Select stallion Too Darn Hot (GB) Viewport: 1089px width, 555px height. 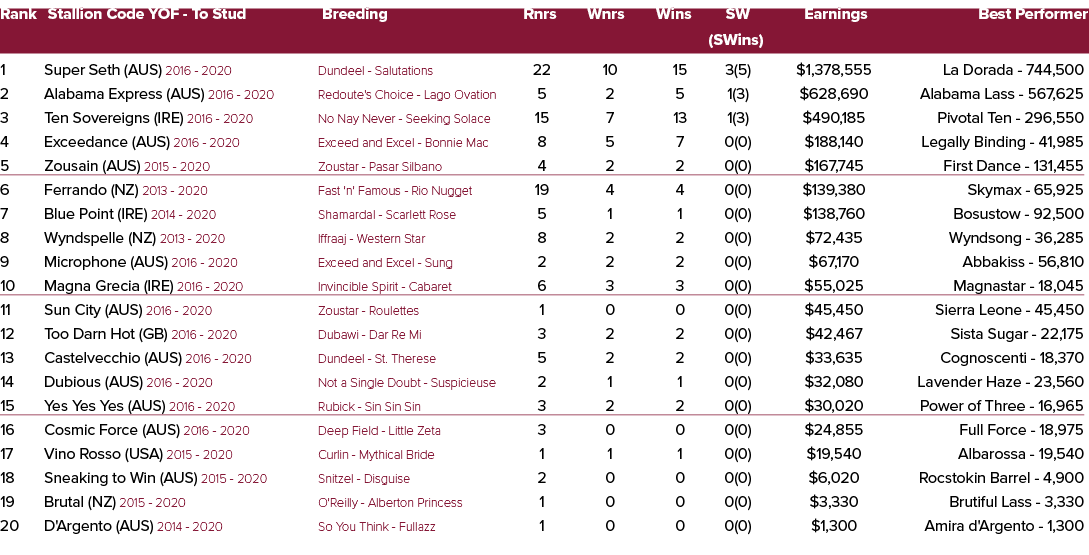point(106,334)
